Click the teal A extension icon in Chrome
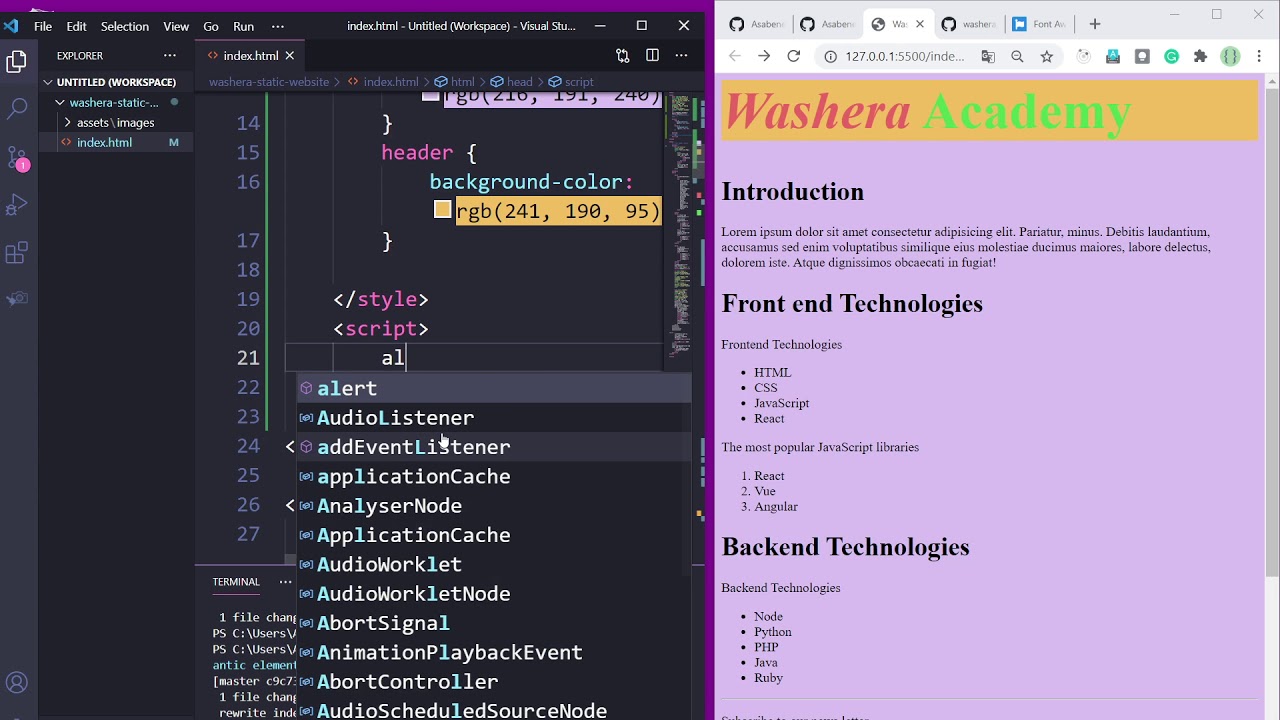Screen dimensions: 1280x720 pos(1112,57)
